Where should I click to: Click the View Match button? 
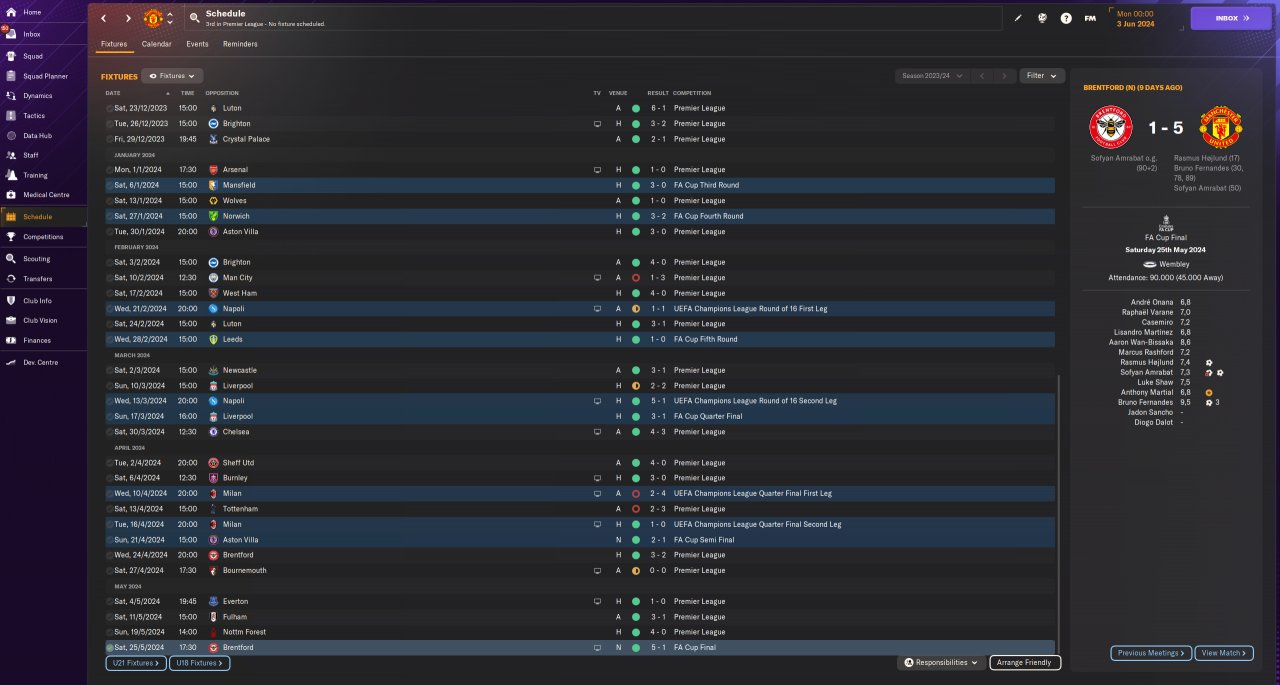point(1224,653)
